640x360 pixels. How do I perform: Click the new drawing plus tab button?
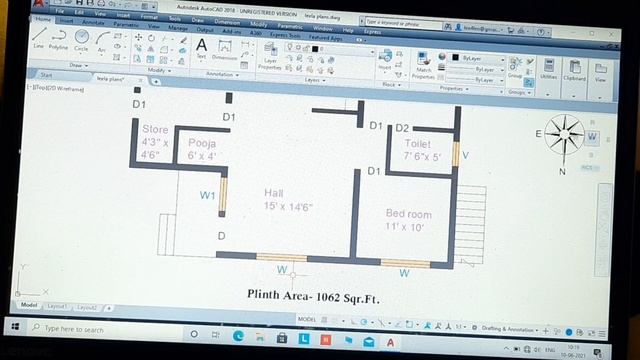(156, 82)
